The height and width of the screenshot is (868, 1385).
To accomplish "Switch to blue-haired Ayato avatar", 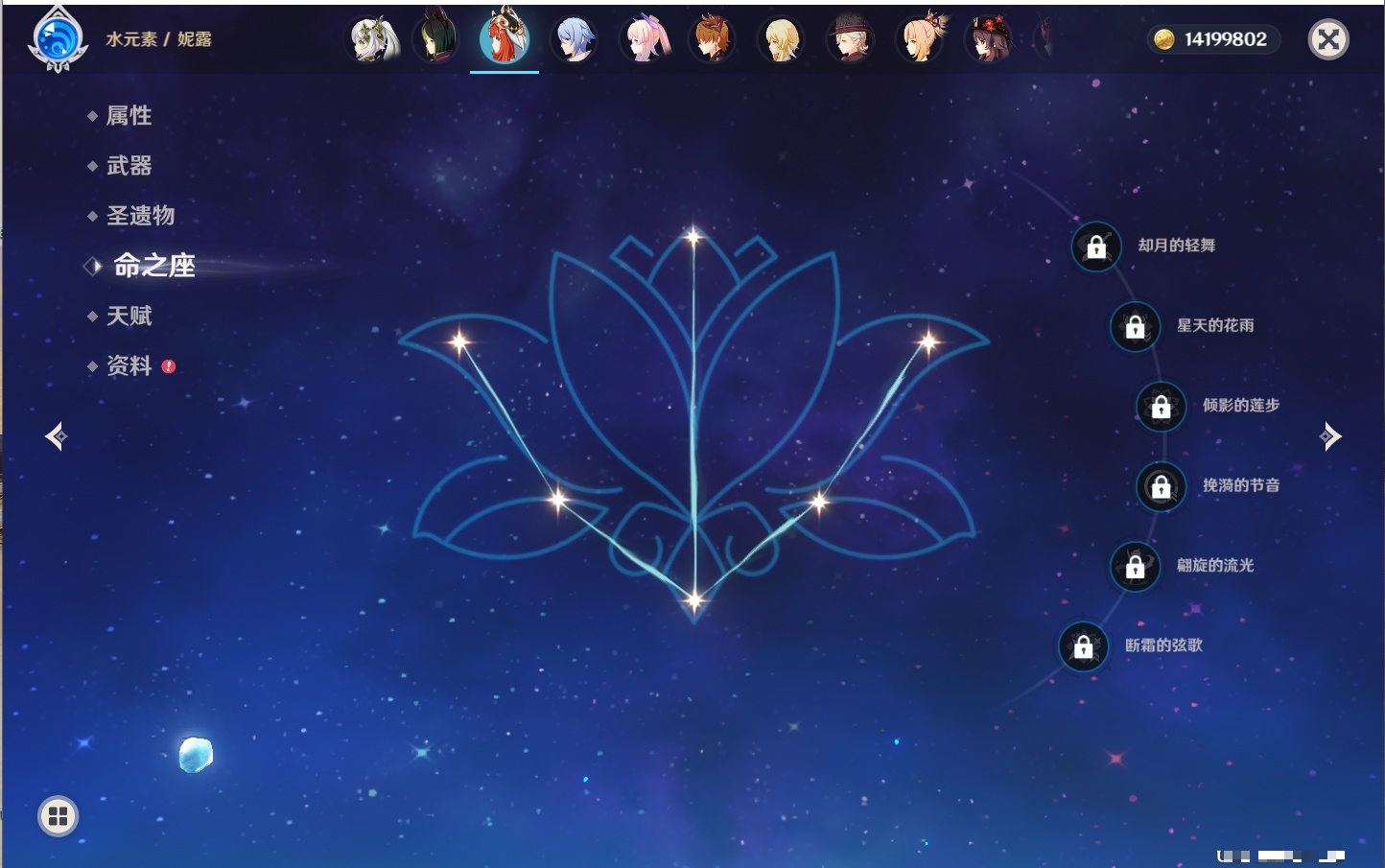I will point(575,39).
